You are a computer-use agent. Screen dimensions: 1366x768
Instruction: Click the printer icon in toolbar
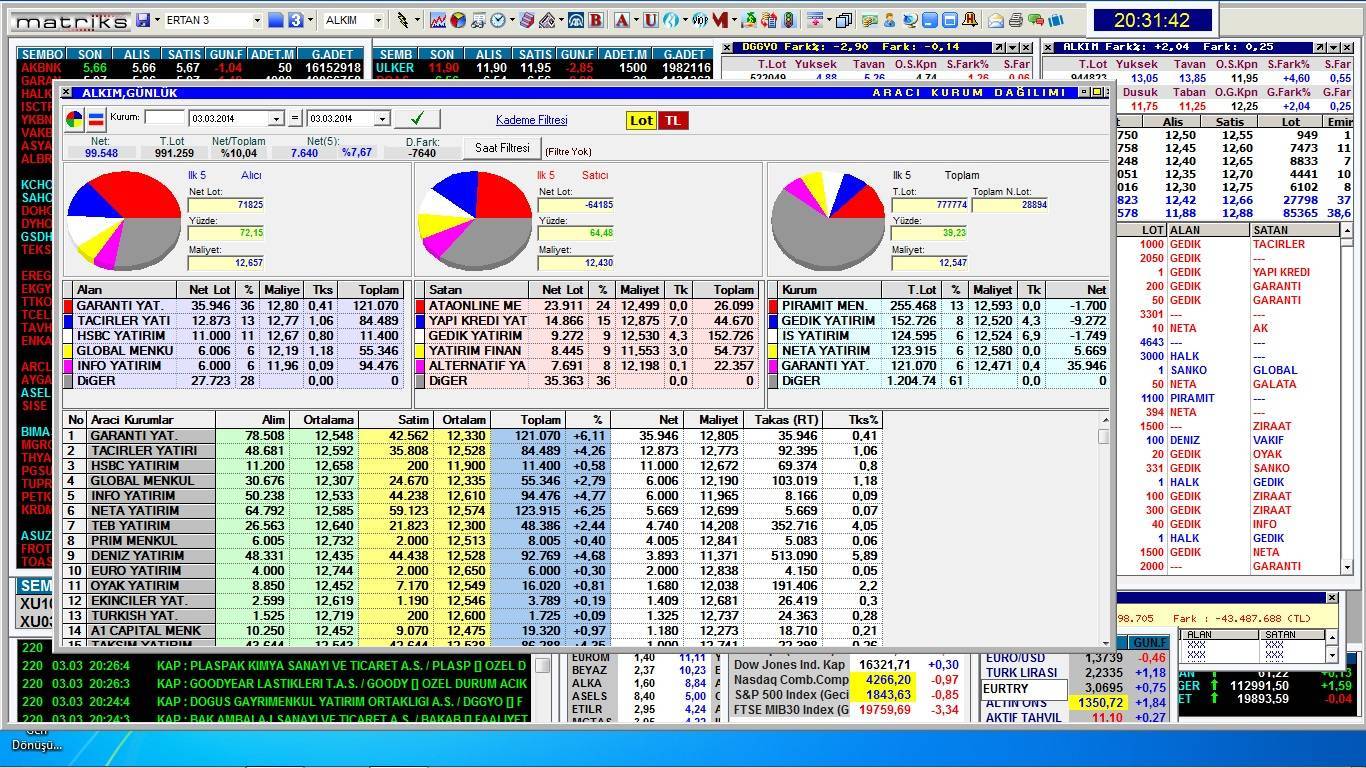tap(1015, 20)
